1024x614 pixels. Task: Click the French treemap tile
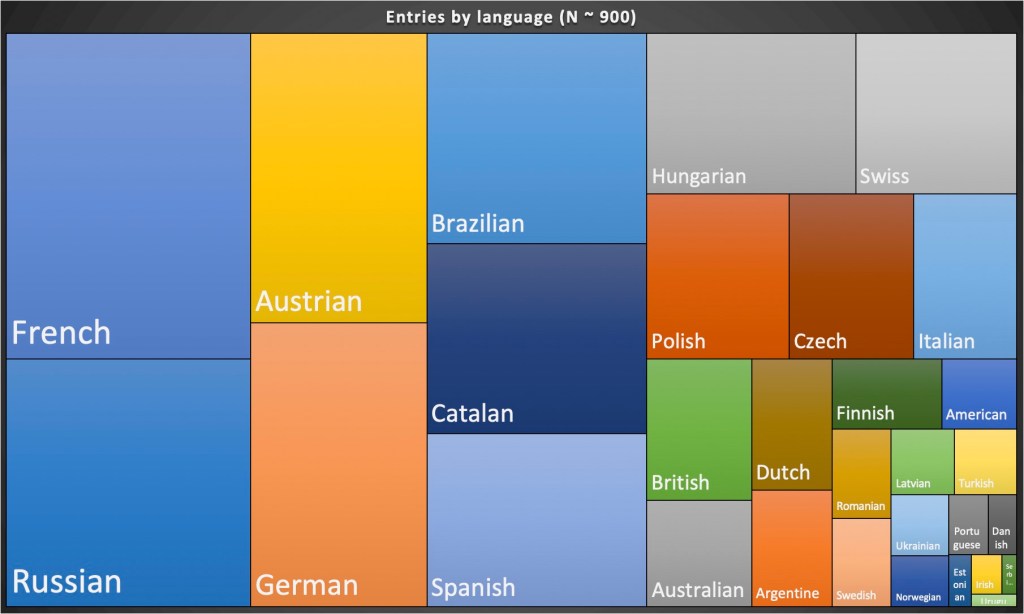tap(128, 195)
